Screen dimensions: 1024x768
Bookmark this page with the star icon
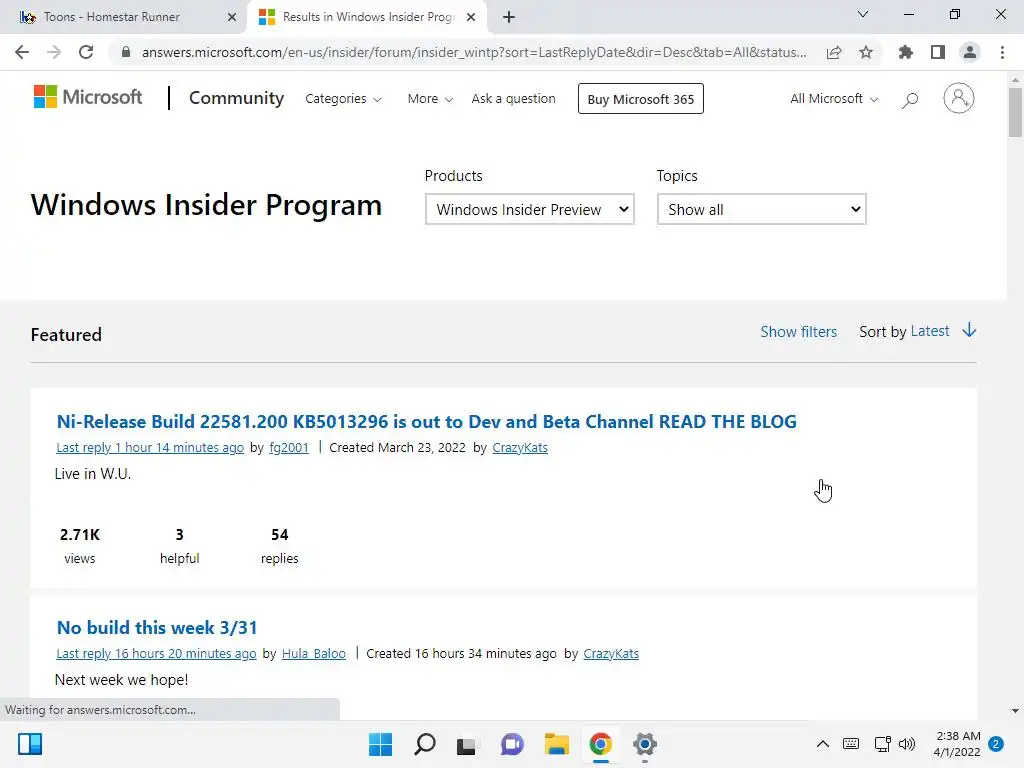866,52
